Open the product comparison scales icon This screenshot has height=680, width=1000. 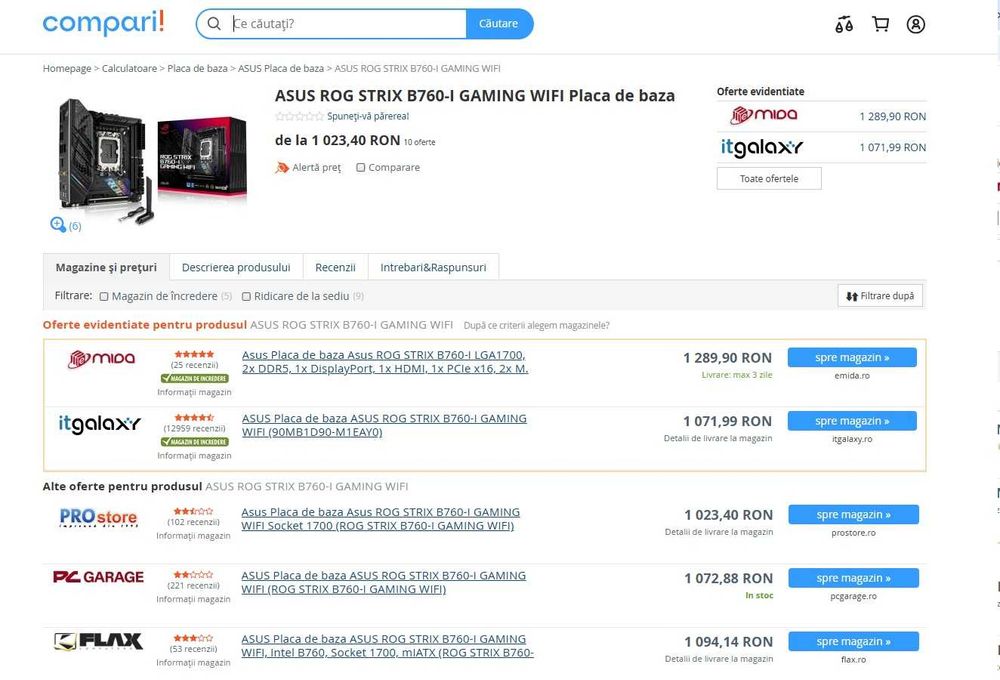pyautogui.click(x=844, y=24)
